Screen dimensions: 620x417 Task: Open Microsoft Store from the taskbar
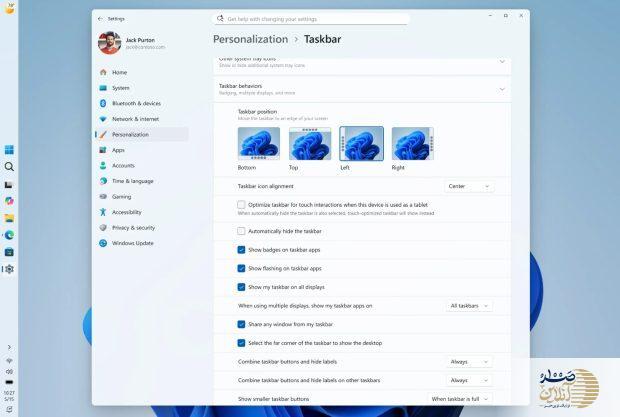coord(9,252)
